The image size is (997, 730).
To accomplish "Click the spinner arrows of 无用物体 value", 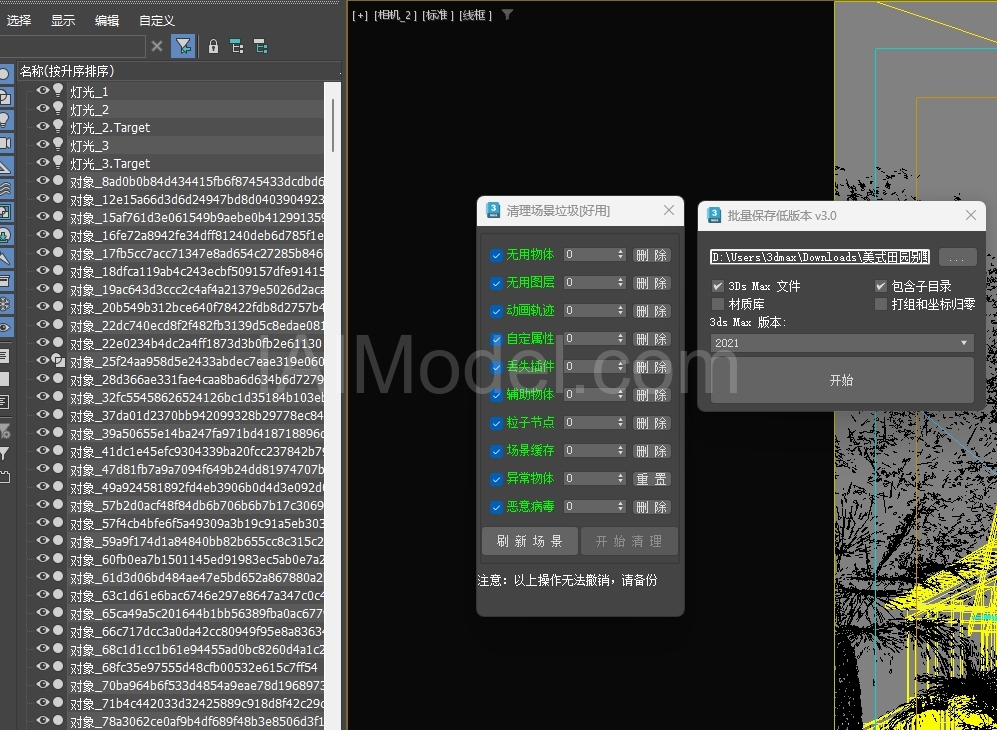I will point(621,254).
